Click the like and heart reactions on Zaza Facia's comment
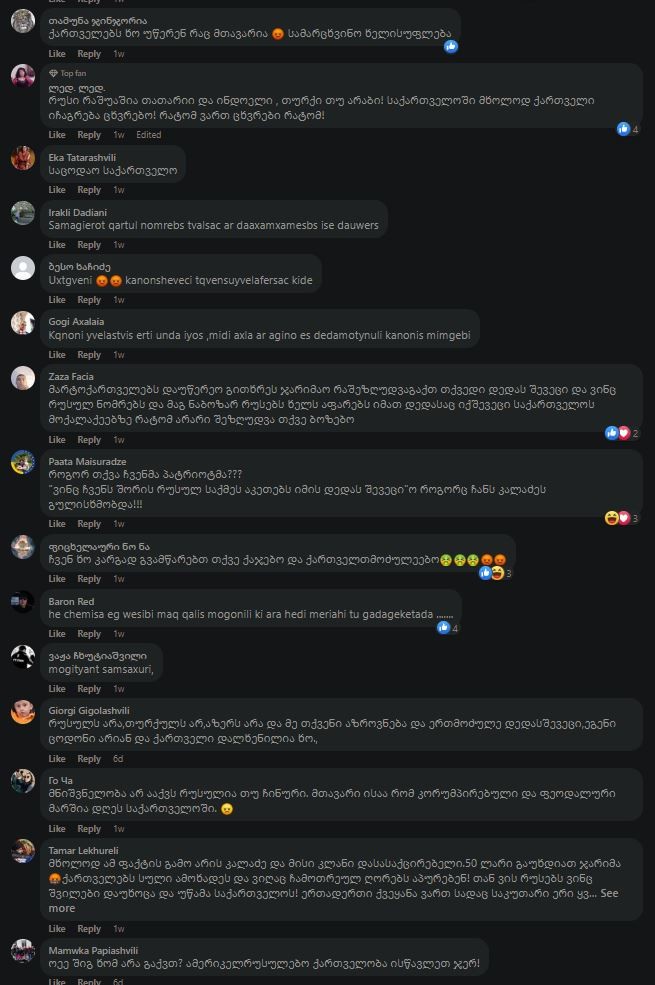655x985 pixels. pos(622,433)
